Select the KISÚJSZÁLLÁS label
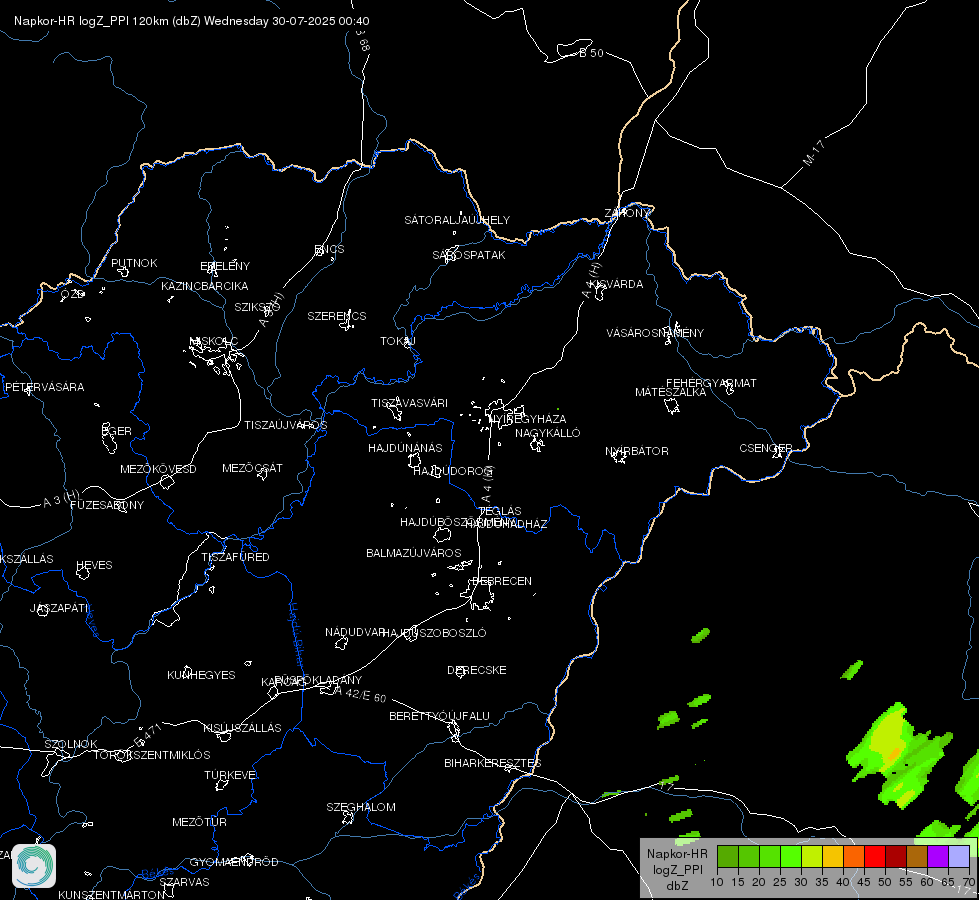The width and height of the screenshot is (979, 900). coord(242,728)
